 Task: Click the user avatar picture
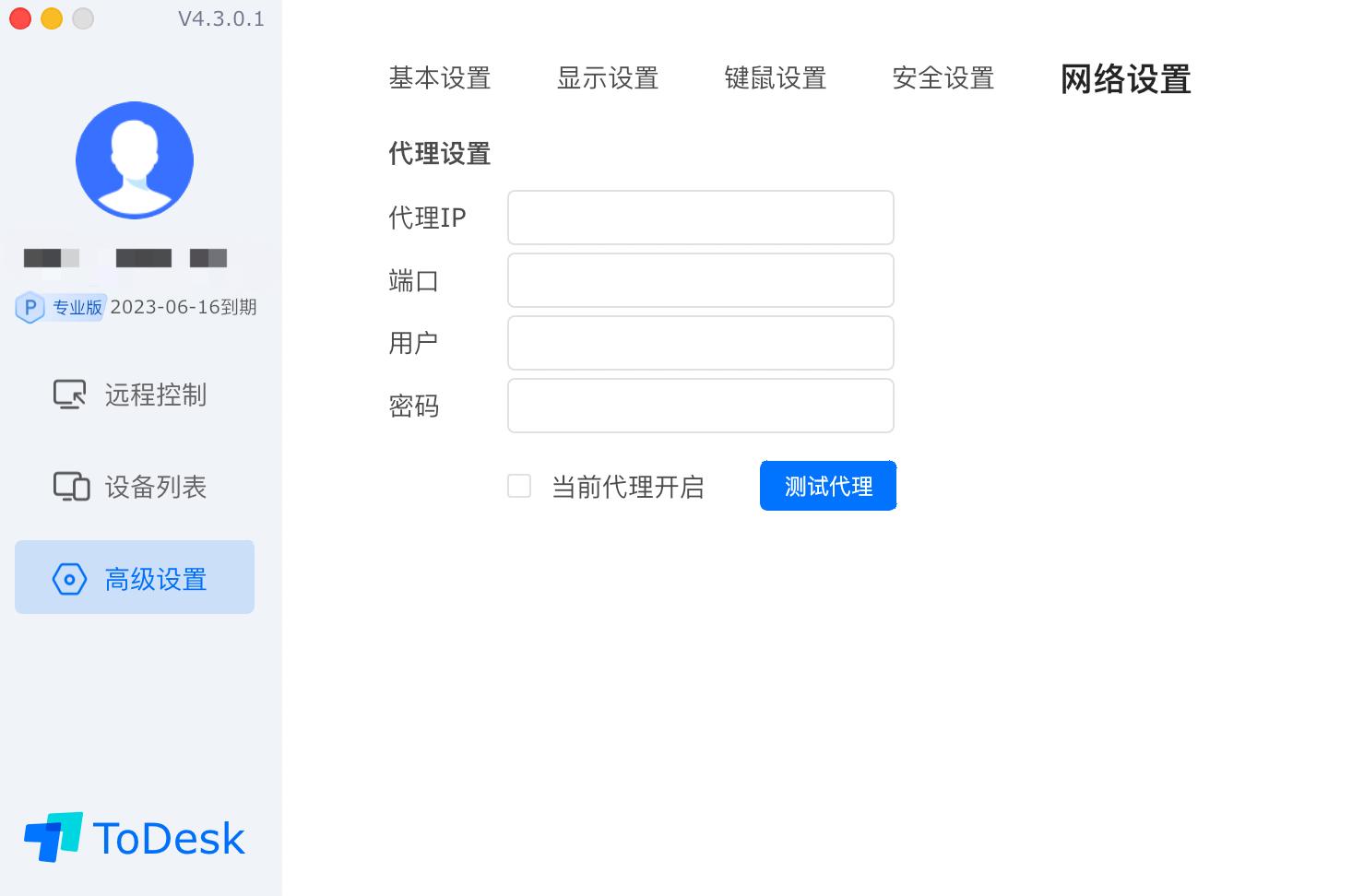click(x=134, y=159)
